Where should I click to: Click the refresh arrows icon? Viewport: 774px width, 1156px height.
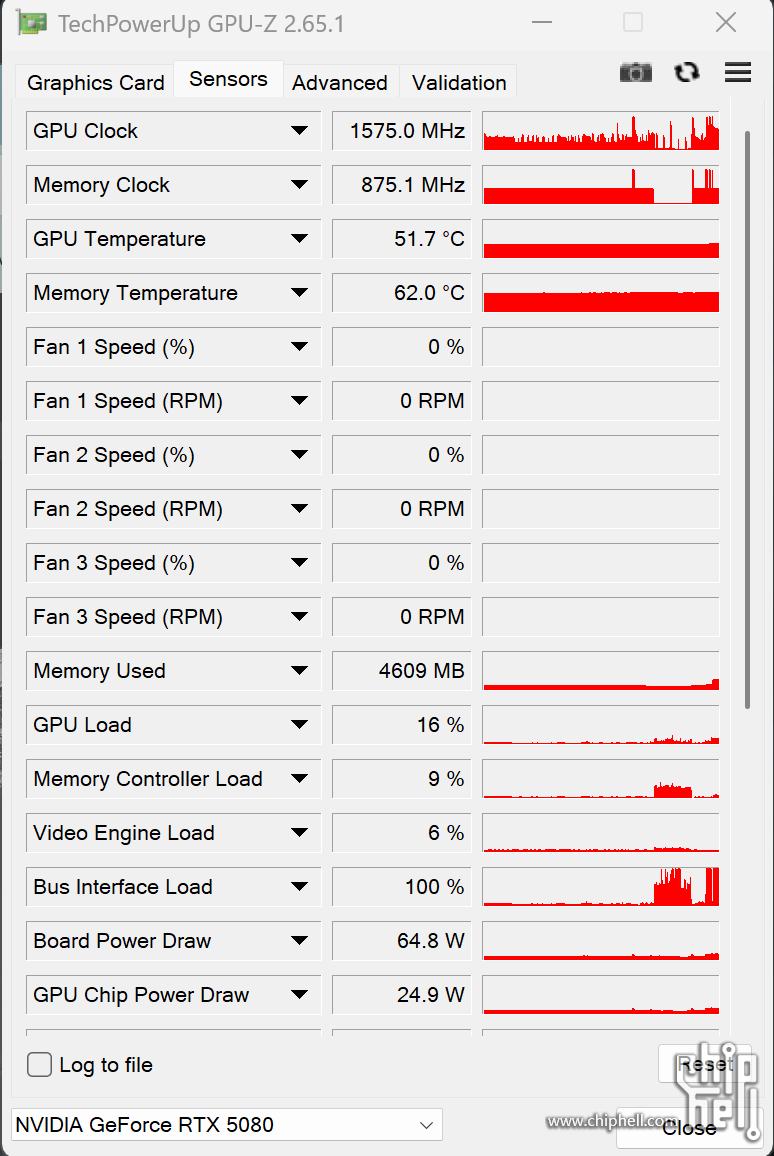point(687,72)
